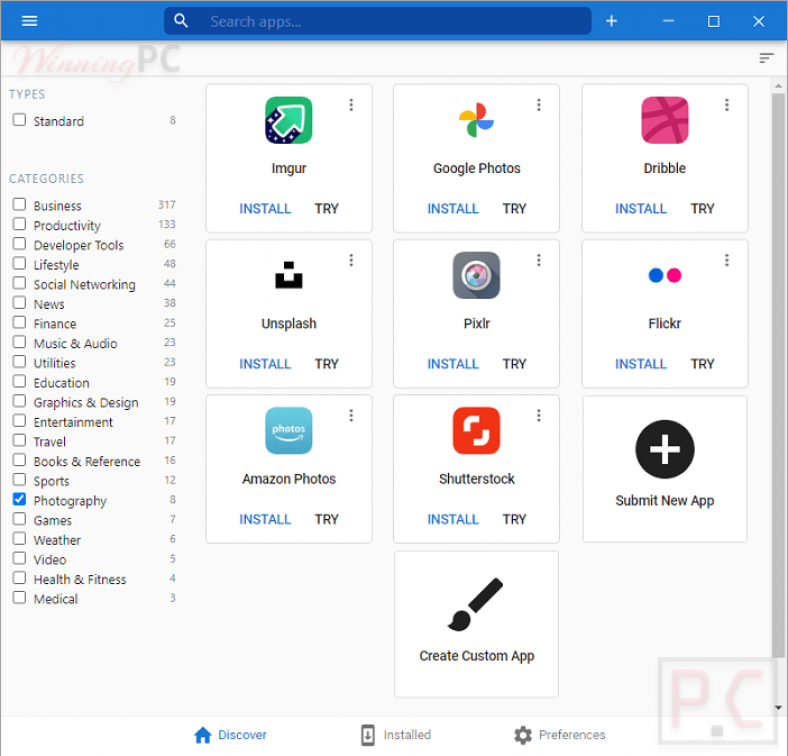Check the Sports category filter
The image size is (788, 756).
click(x=19, y=480)
